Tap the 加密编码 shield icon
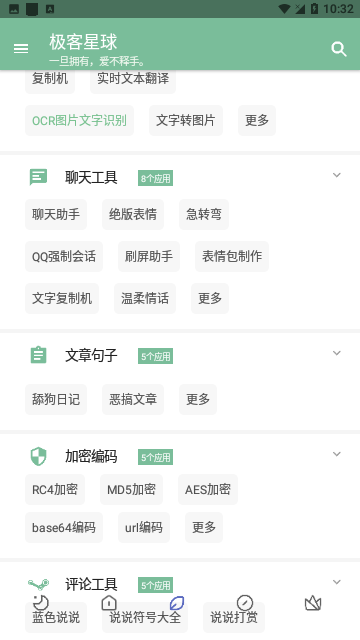The width and height of the screenshot is (360, 640). [x=38, y=456]
